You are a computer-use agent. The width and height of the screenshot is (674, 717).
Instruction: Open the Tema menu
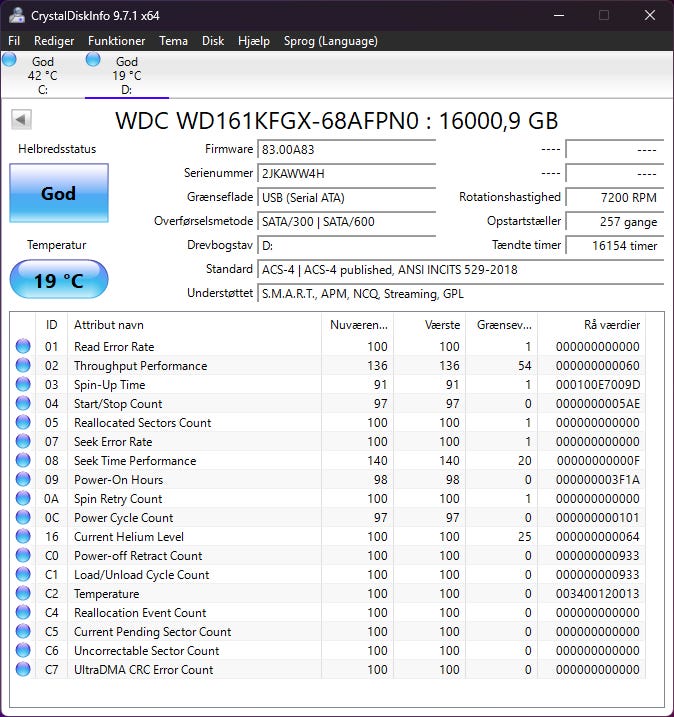[173, 41]
